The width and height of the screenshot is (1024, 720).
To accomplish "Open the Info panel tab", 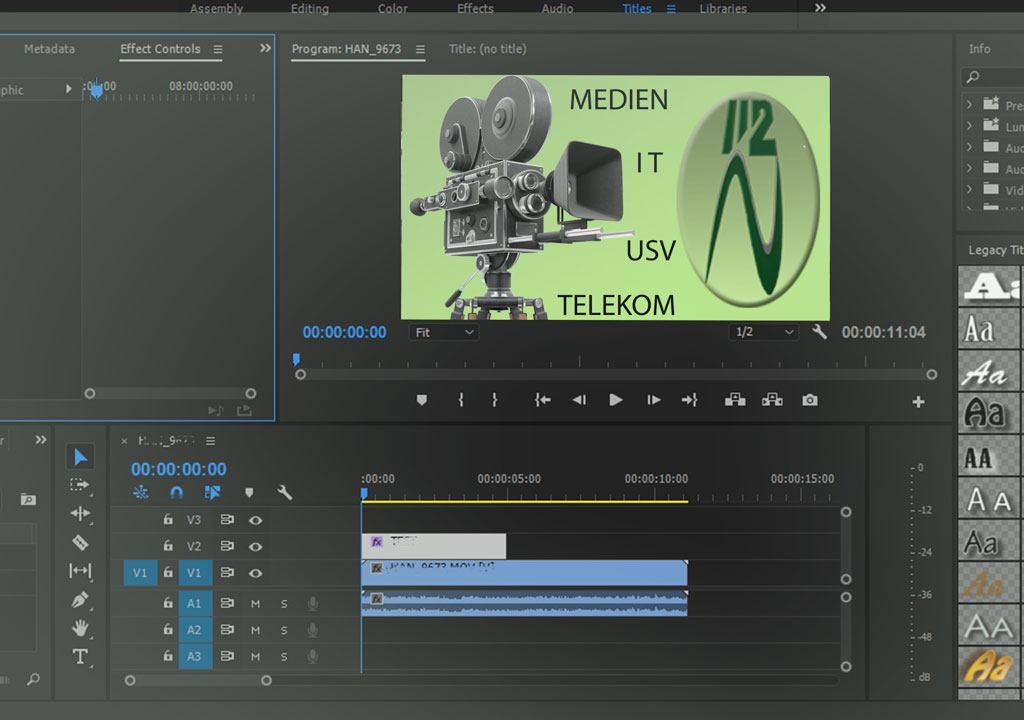I will [980, 49].
